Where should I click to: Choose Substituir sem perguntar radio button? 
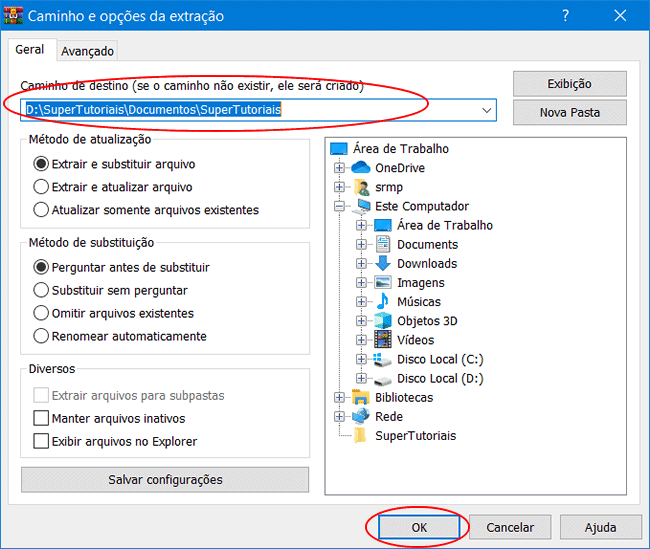[41, 291]
